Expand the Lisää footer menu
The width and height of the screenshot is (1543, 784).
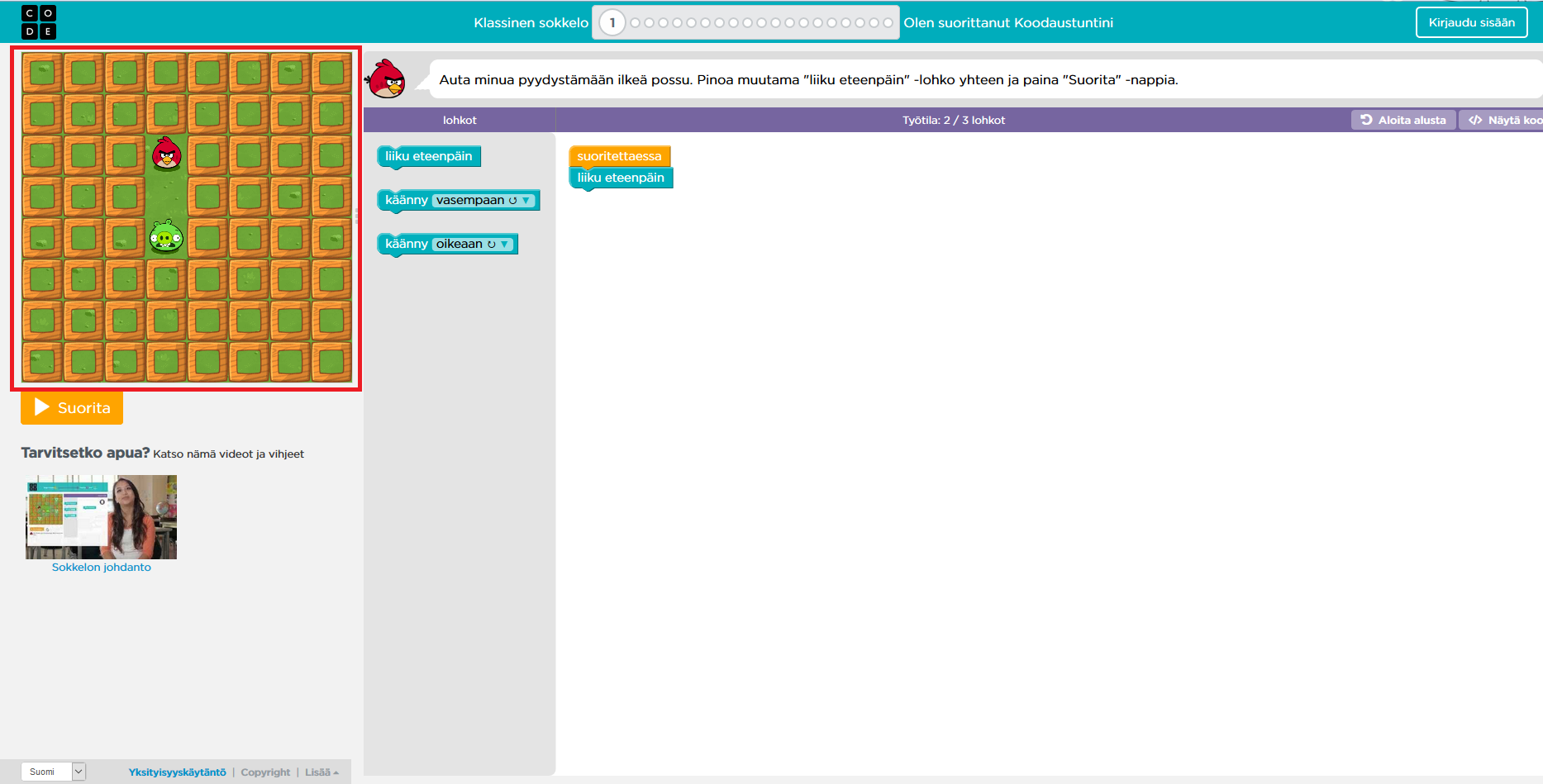pos(321,772)
